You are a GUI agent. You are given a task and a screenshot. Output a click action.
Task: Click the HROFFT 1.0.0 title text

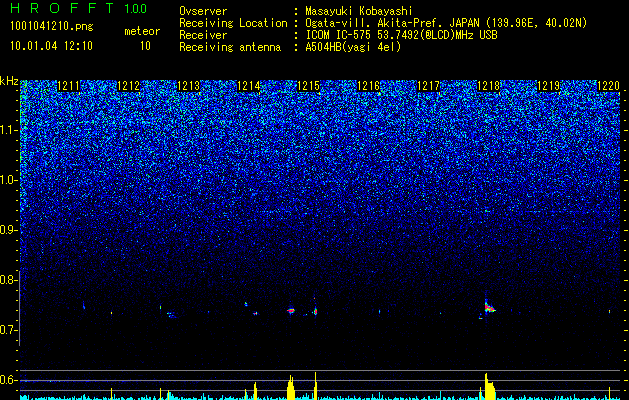pos(78,8)
